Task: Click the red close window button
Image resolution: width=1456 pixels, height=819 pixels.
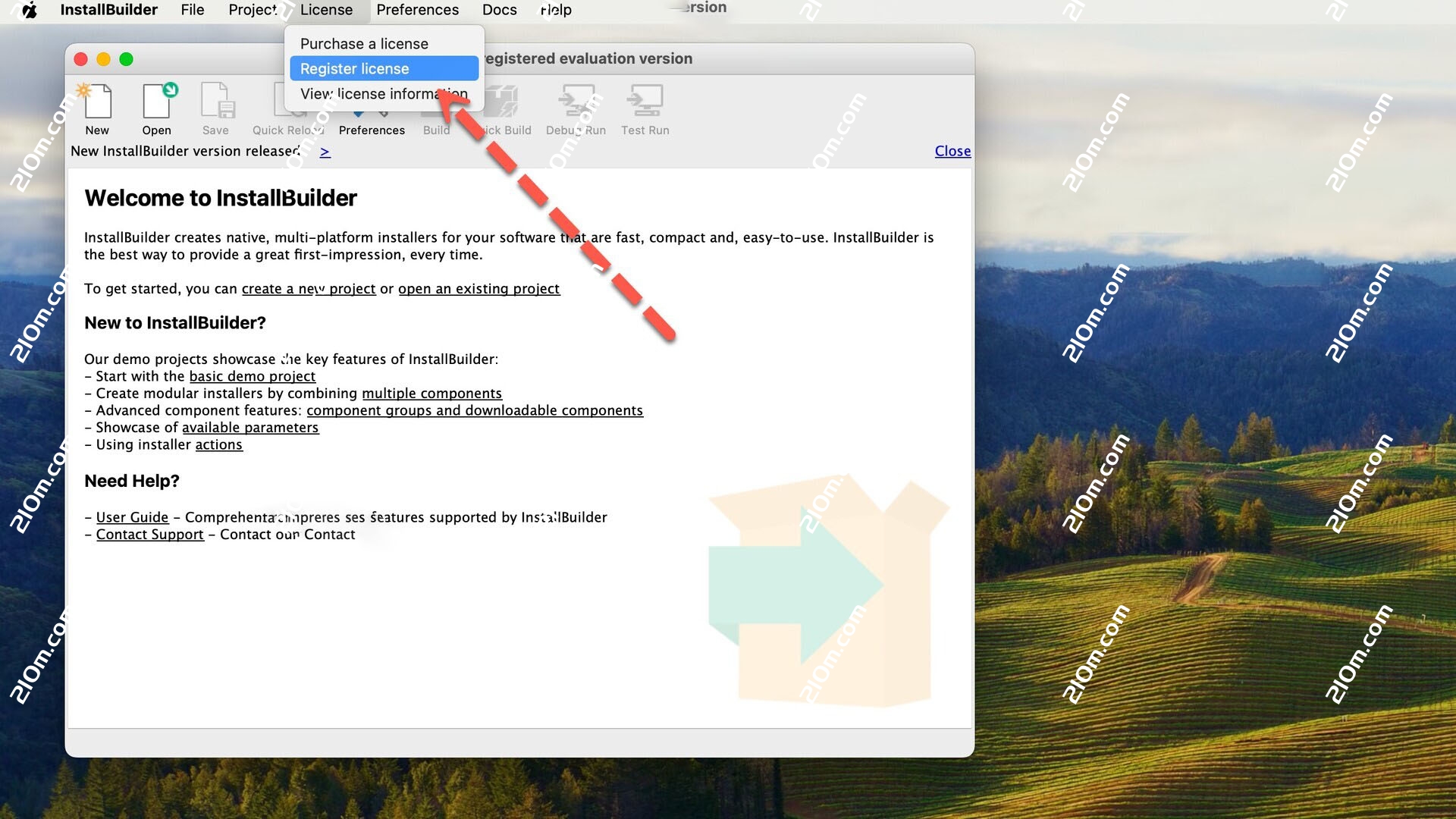Action: [80, 59]
